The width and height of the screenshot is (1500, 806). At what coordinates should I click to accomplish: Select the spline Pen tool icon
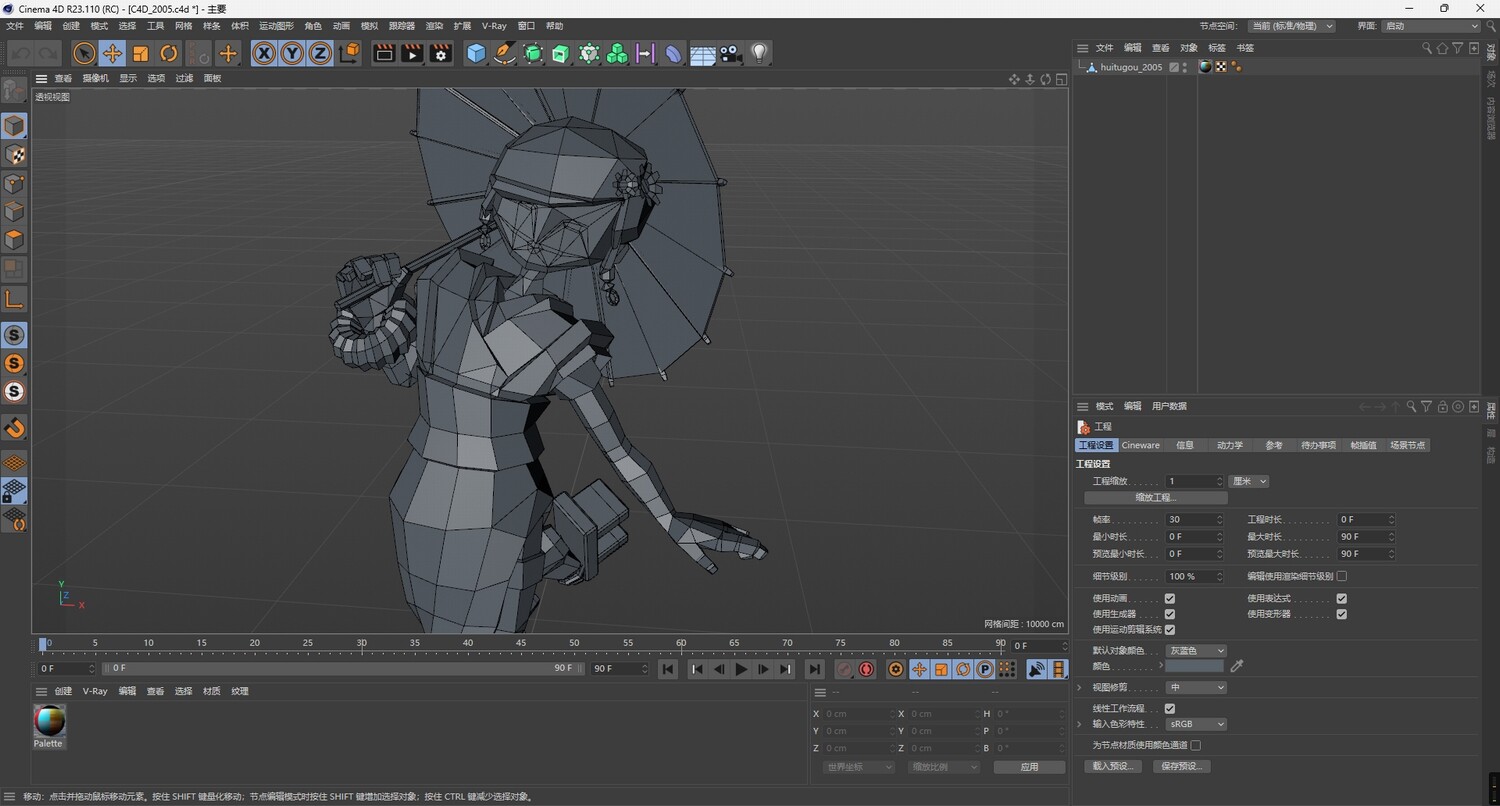[505, 54]
